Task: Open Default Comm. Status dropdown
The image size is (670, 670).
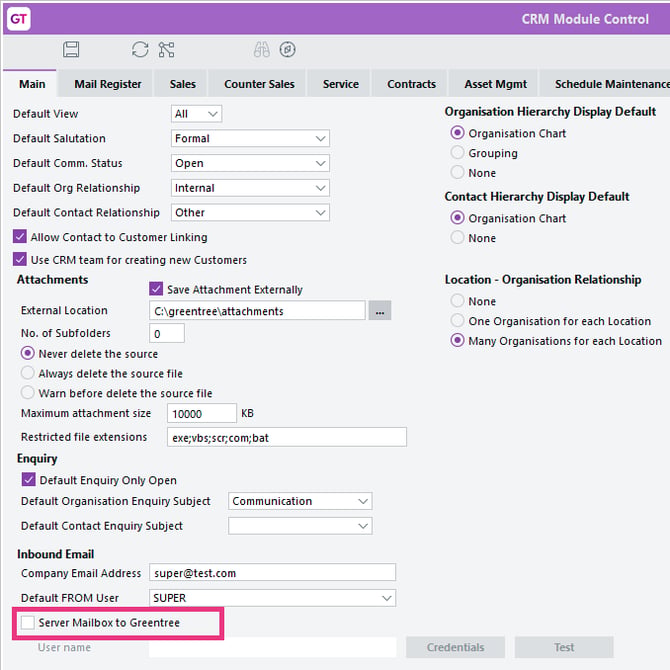Action: point(250,163)
